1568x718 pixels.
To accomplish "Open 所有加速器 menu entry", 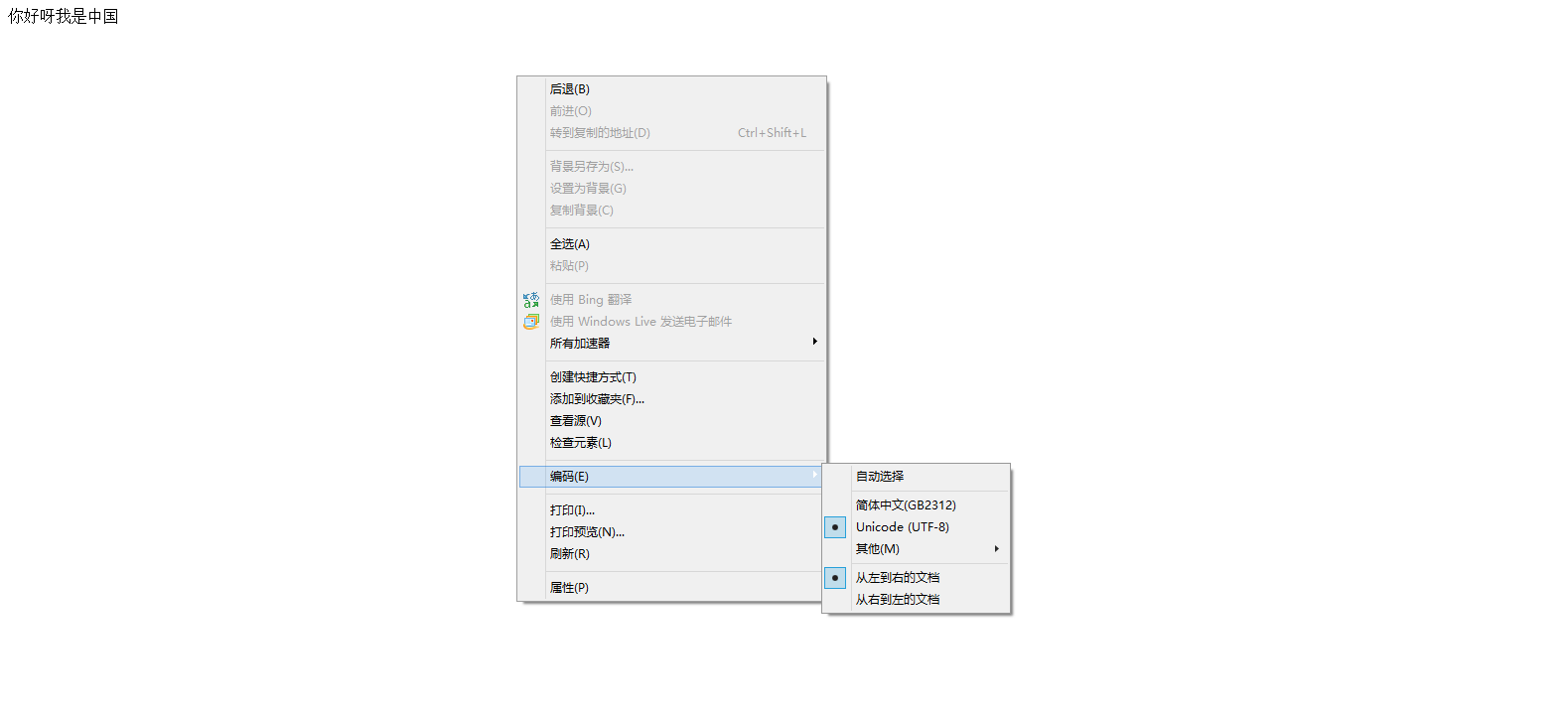I will [672, 344].
